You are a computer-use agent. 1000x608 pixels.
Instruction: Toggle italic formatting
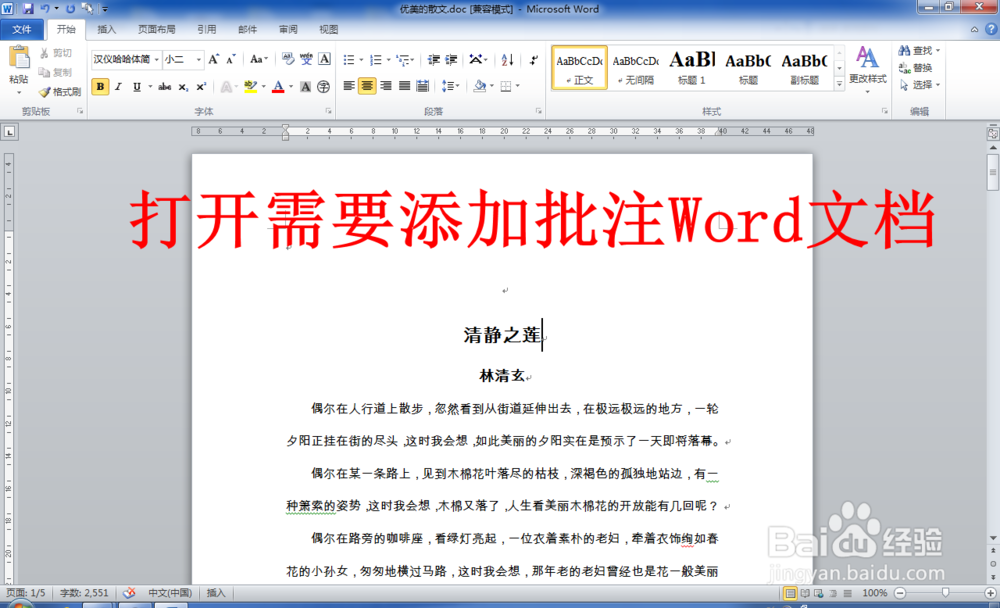[116, 87]
